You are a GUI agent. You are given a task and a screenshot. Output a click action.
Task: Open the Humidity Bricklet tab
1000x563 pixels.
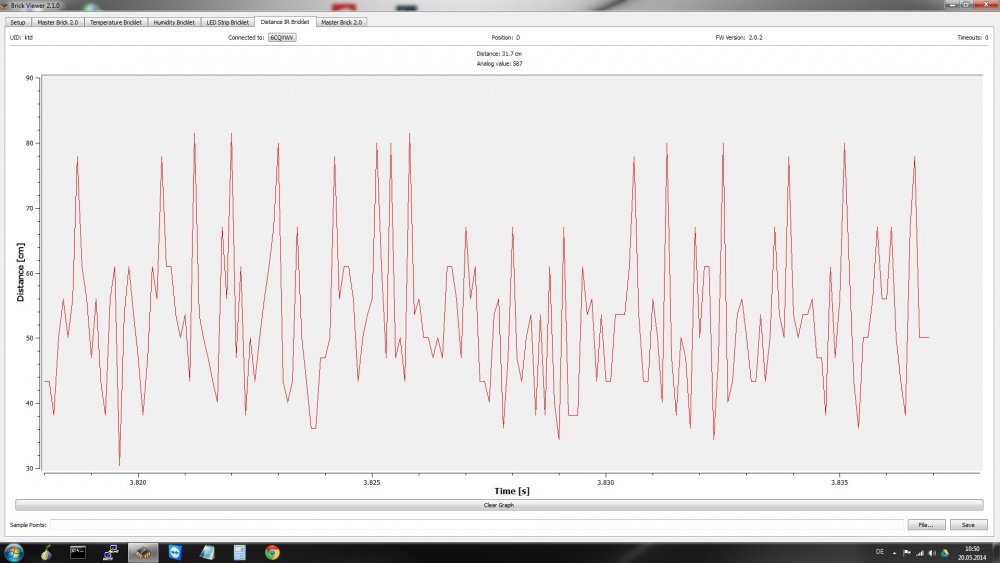point(174,21)
